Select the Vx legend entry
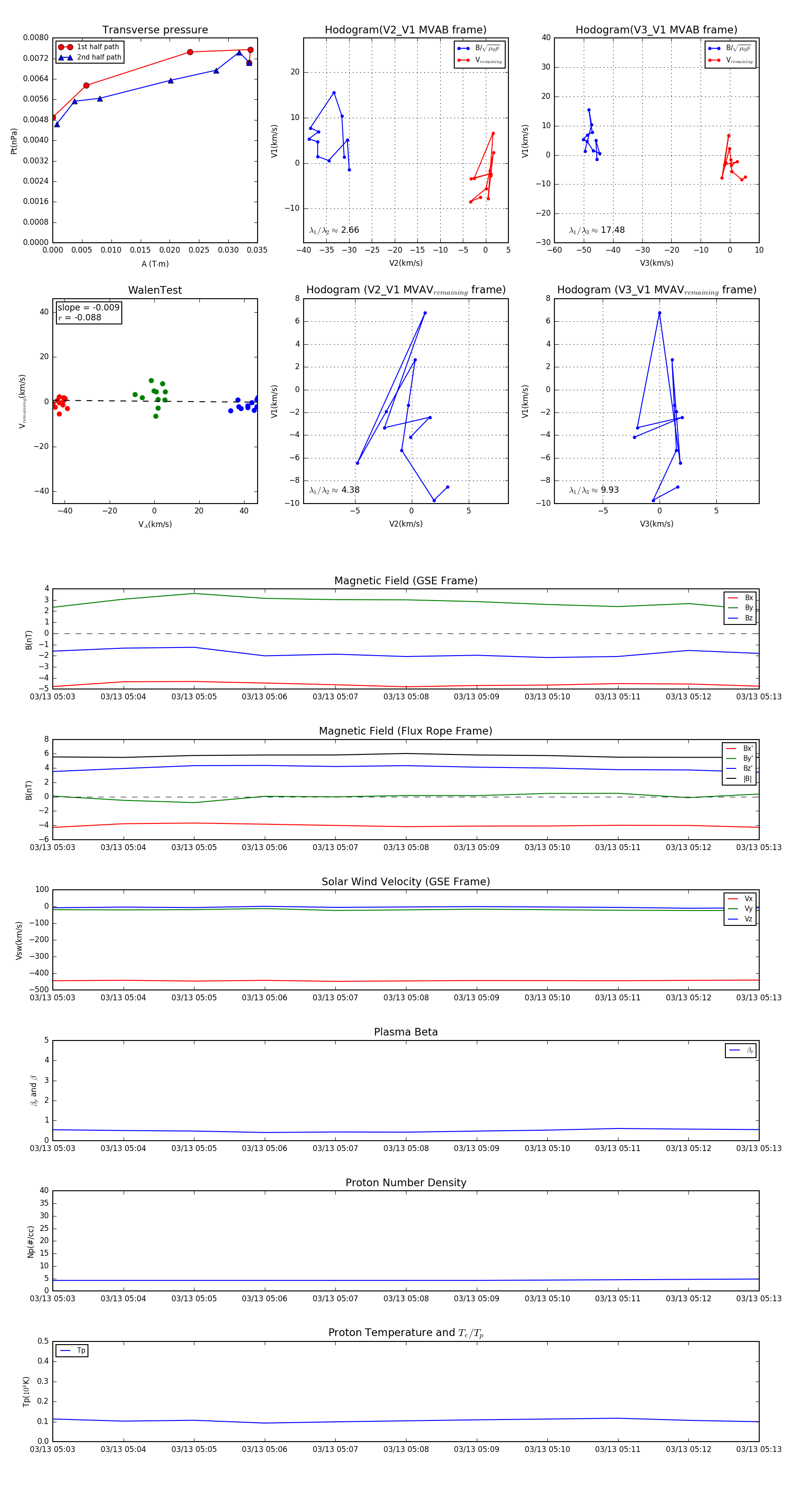 [740, 899]
